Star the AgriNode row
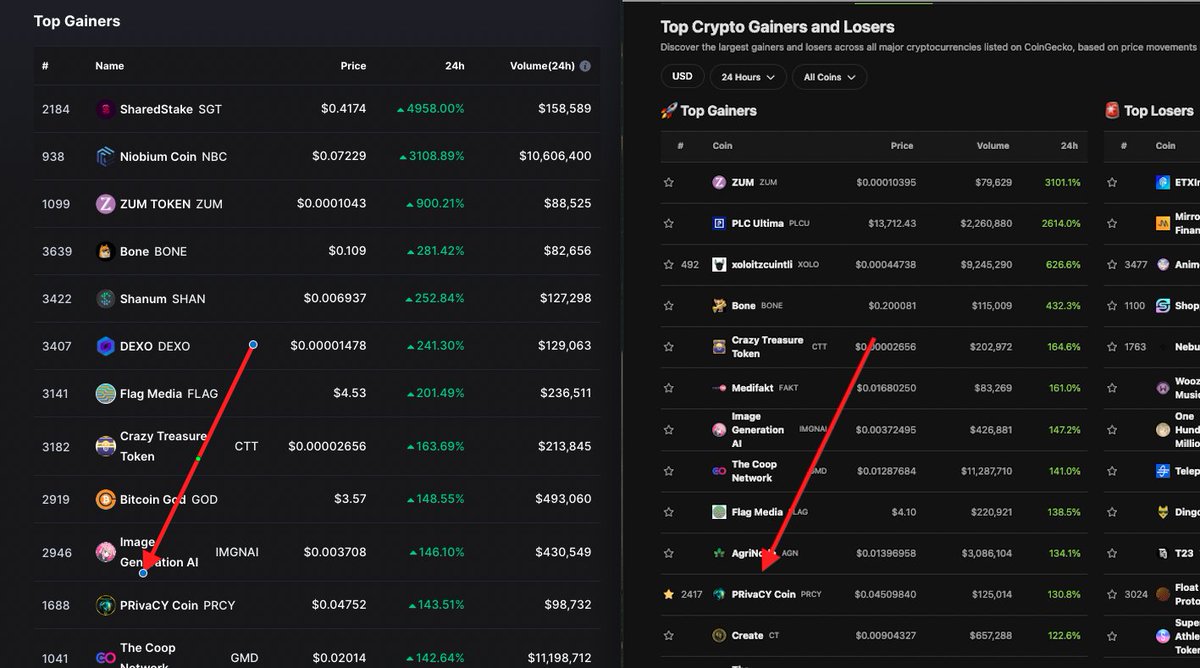The width and height of the screenshot is (1200, 668). [668, 553]
